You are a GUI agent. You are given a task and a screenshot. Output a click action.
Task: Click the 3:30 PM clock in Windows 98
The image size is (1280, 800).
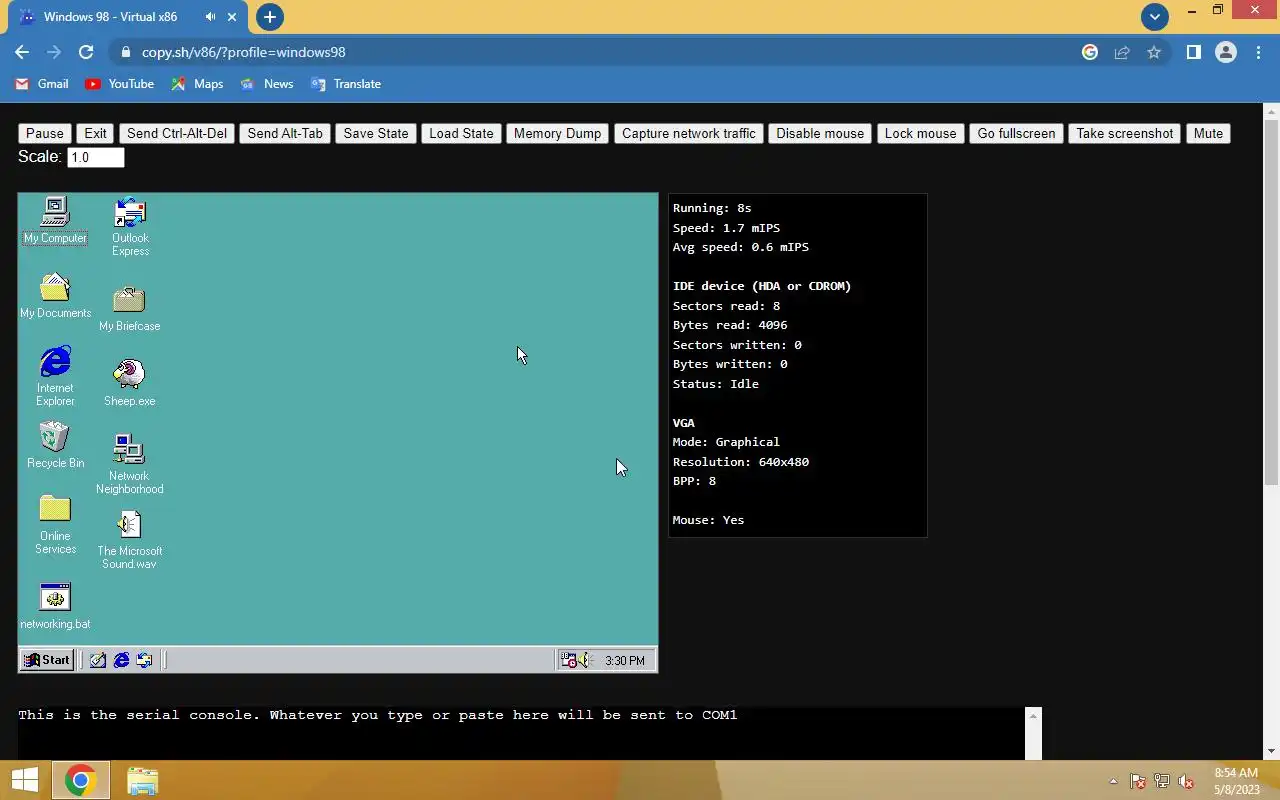pos(625,661)
